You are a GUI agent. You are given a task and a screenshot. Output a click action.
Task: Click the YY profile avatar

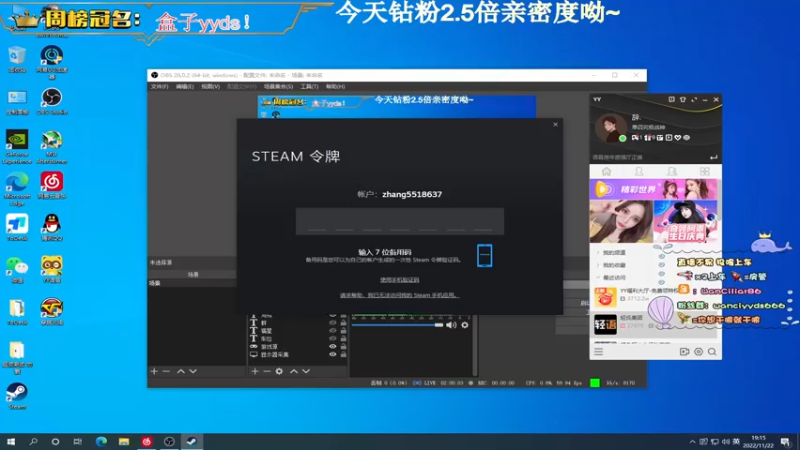(x=611, y=128)
